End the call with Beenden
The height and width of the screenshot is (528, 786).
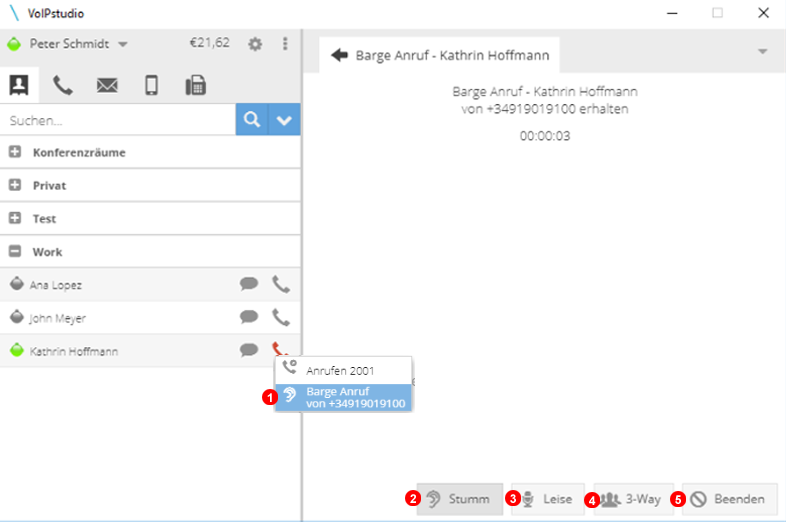pyautogui.click(x=730, y=499)
